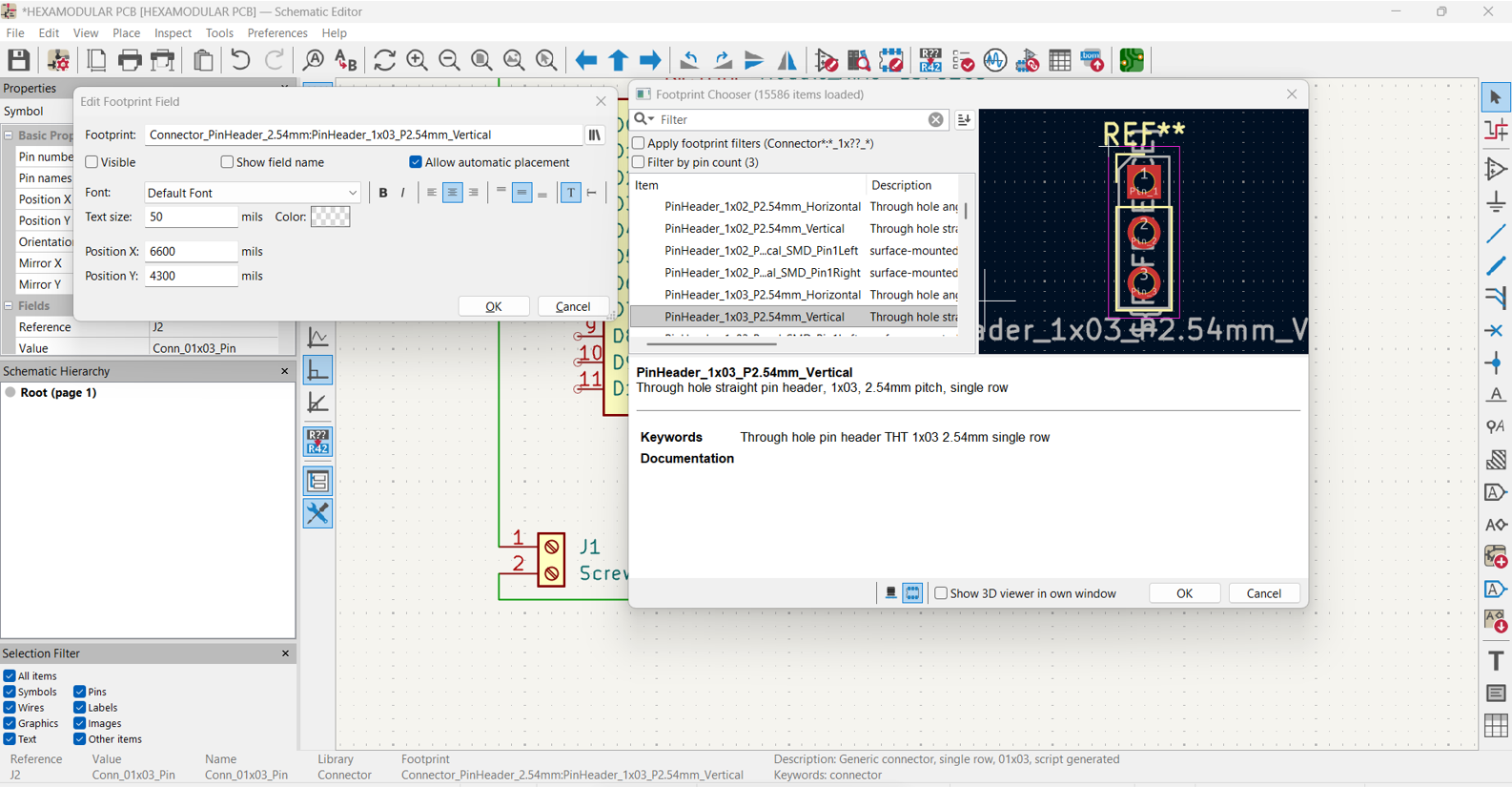Image resolution: width=1512 pixels, height=787 pixels.
Task: Uncheck Symbols in Selection Filter
Action: (x=10, y=692)
